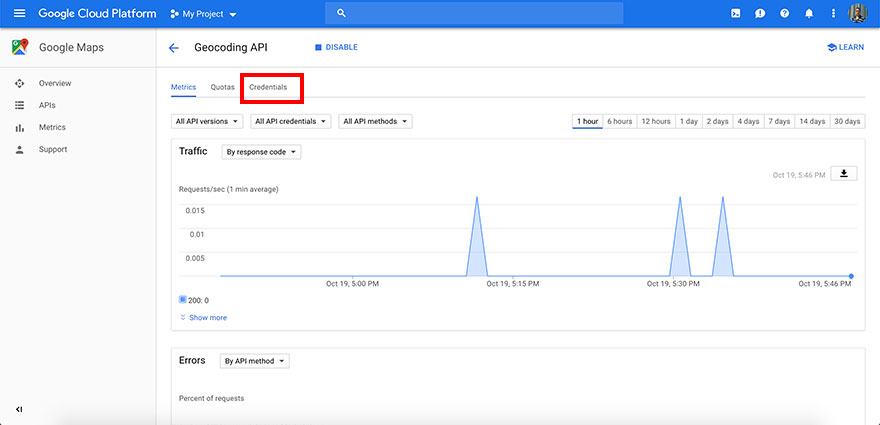Open the three-dot utilities menu

[x=833, y=13]
